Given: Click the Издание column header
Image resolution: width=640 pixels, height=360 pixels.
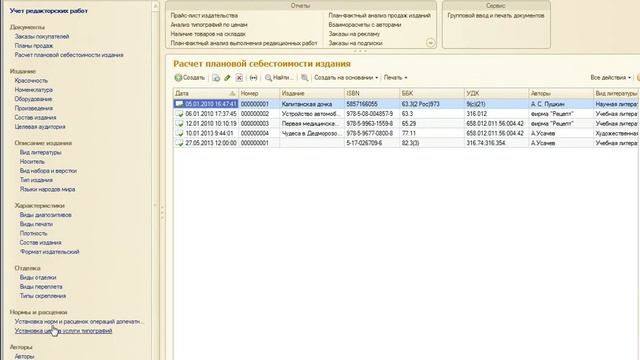Looking at the screenshot, I should pyautogui.click(x=312, y=93).
